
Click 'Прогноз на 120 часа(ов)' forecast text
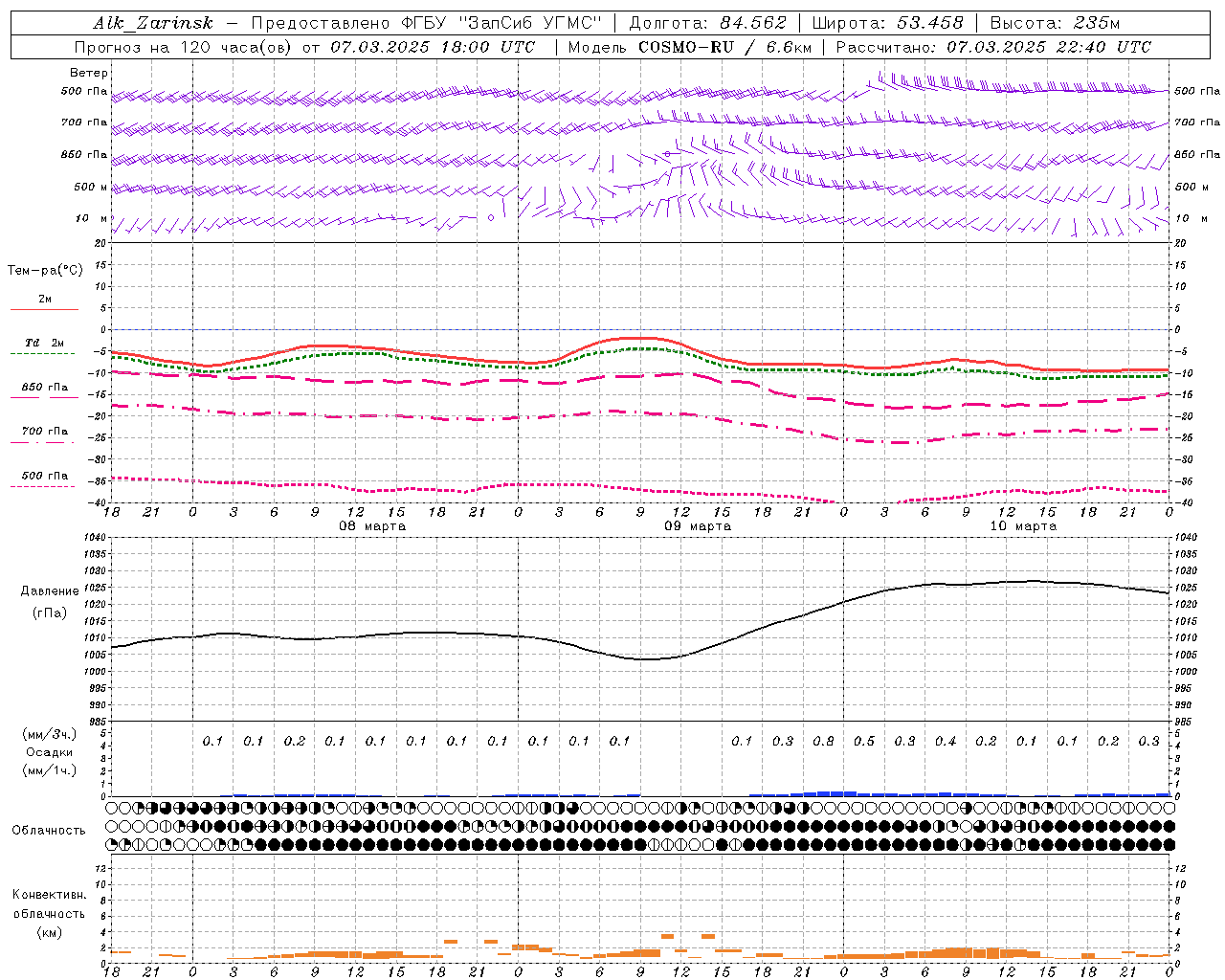click(x=183, y=47)
